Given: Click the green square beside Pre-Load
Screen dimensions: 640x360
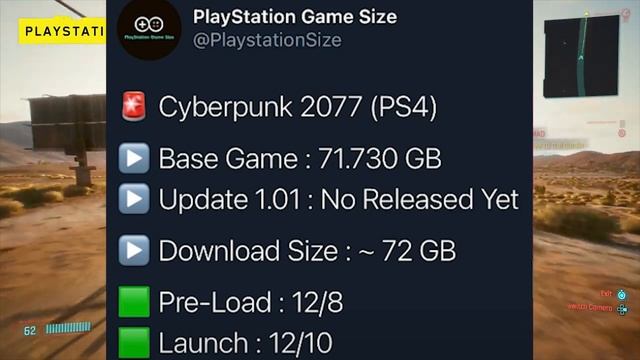Looking at the screenshot, I should click(134, 302).
